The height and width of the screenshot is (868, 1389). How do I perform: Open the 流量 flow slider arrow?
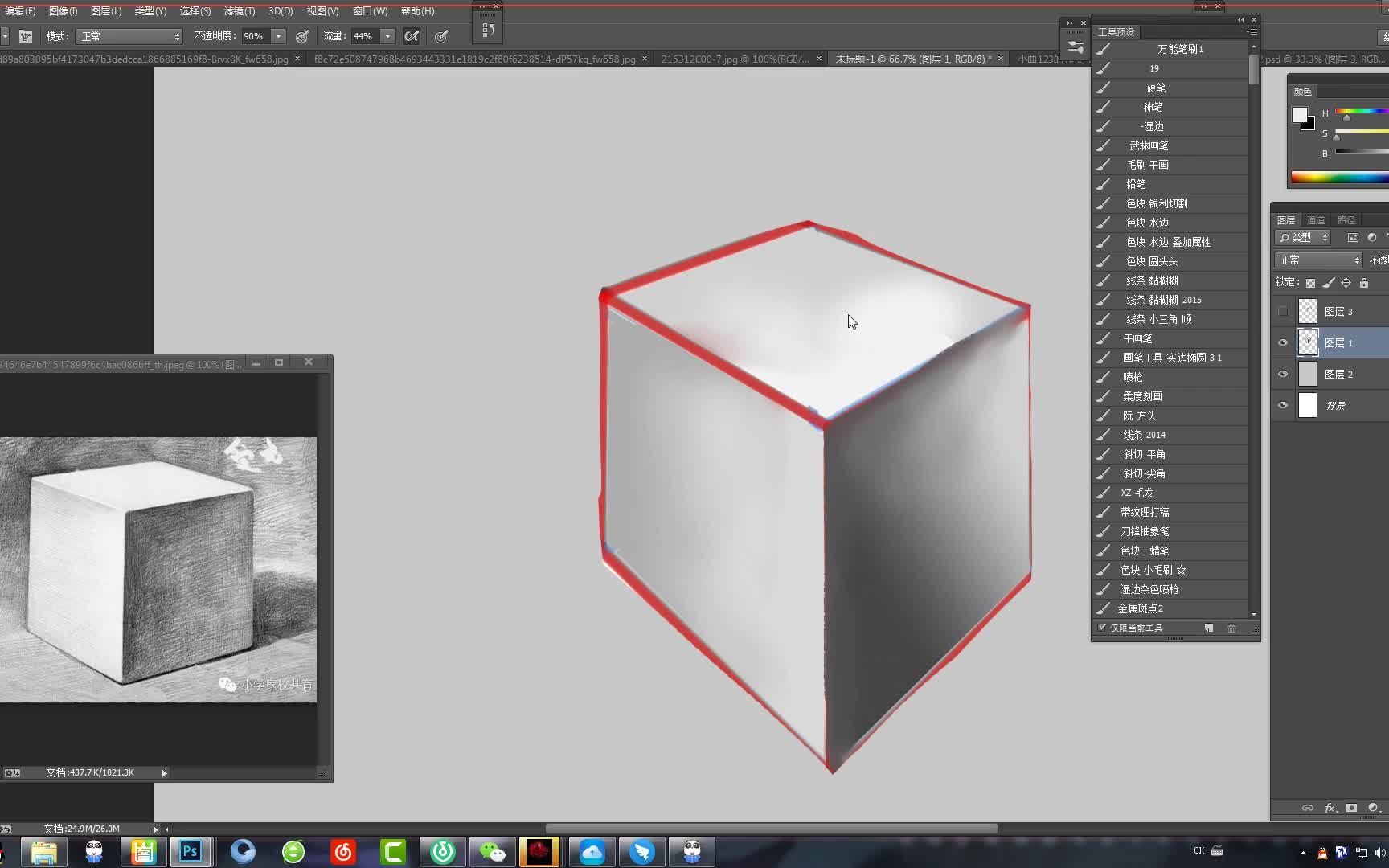click(387, 36)
